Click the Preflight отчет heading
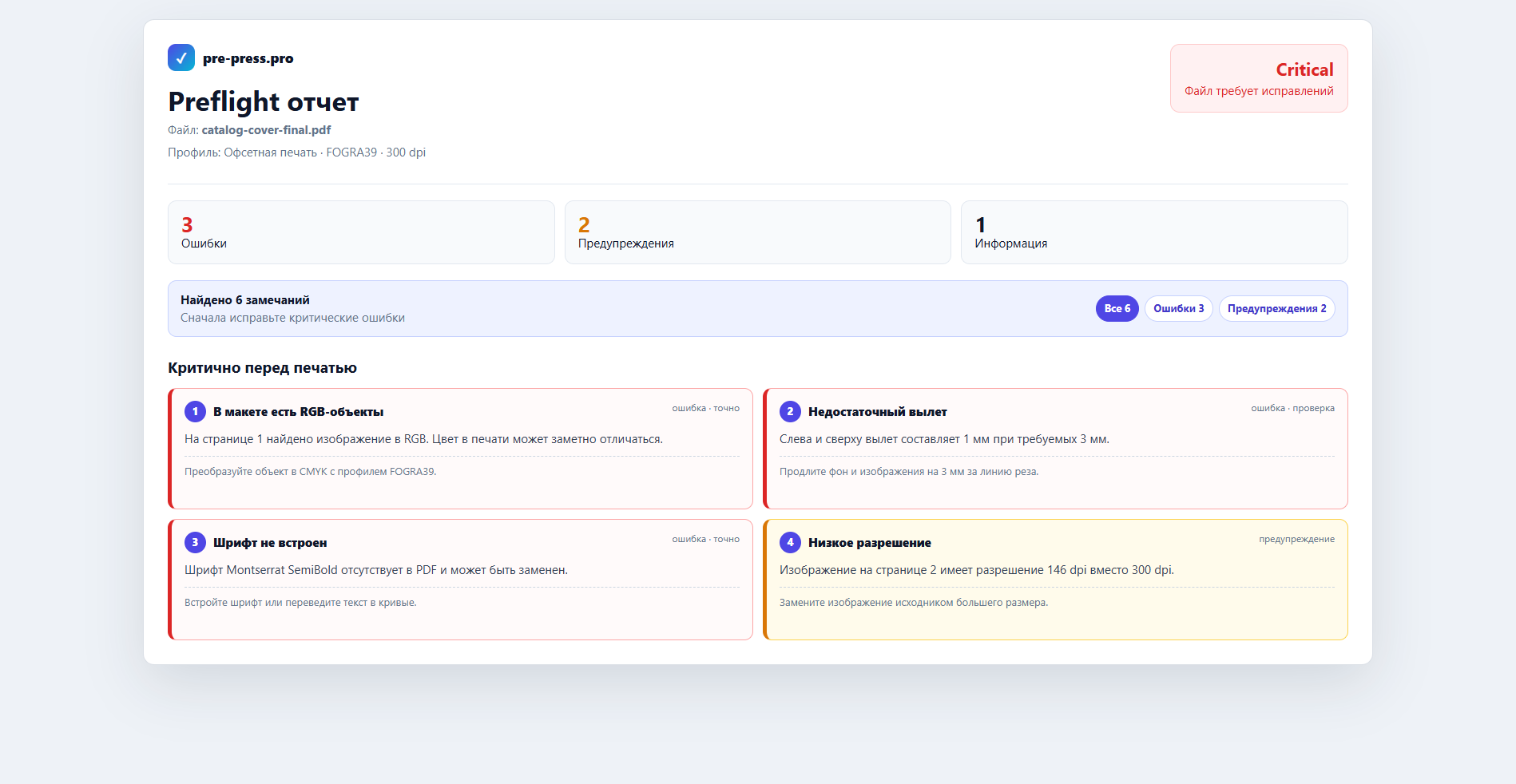 point(264,101)
